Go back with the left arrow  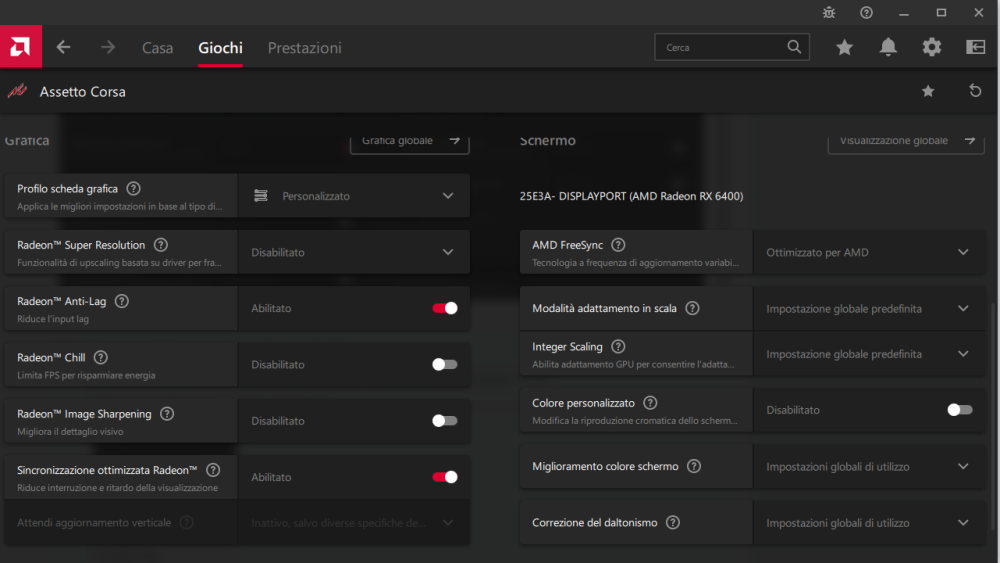click(x=63, y=47)
